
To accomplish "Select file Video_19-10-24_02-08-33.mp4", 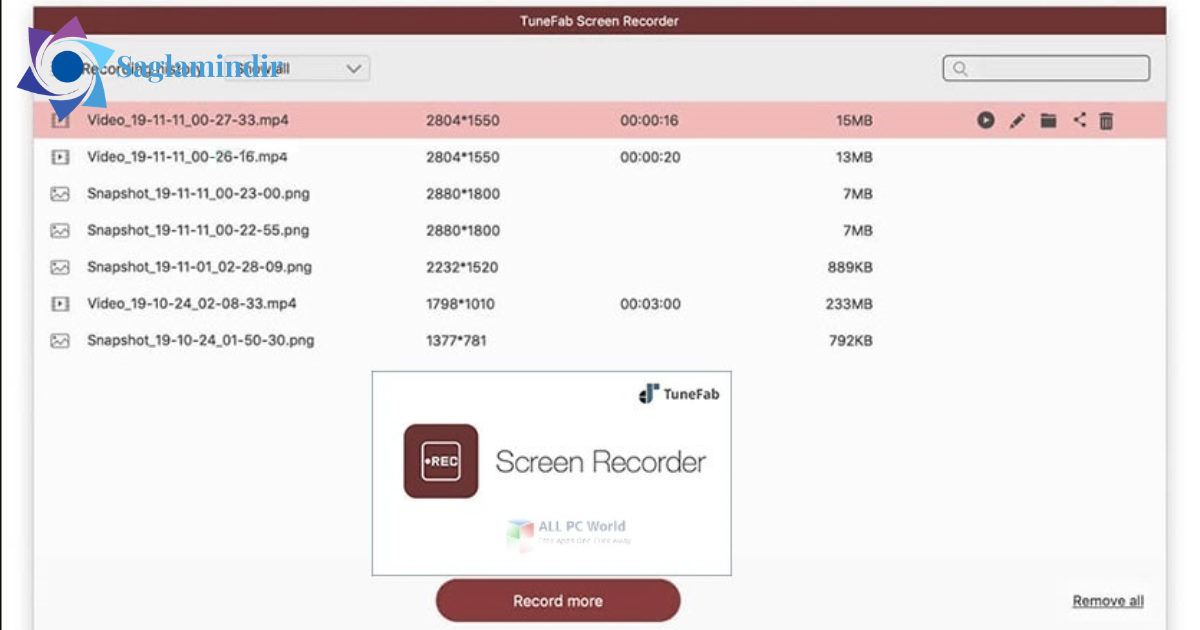I will pyautogui.click(x=191, y=303).
